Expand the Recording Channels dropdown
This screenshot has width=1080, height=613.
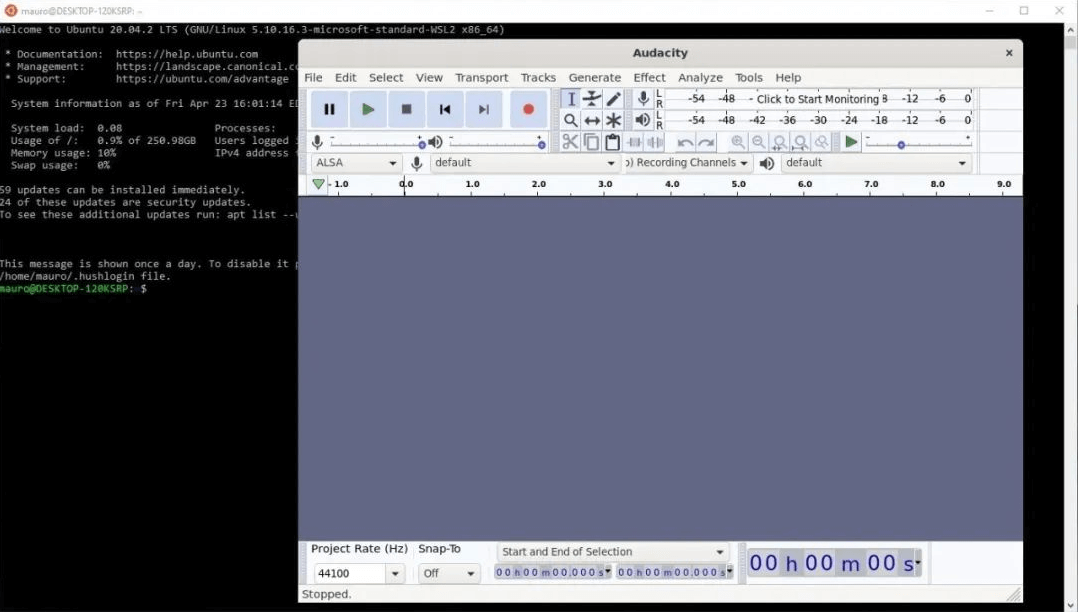[x=688, y=163]
